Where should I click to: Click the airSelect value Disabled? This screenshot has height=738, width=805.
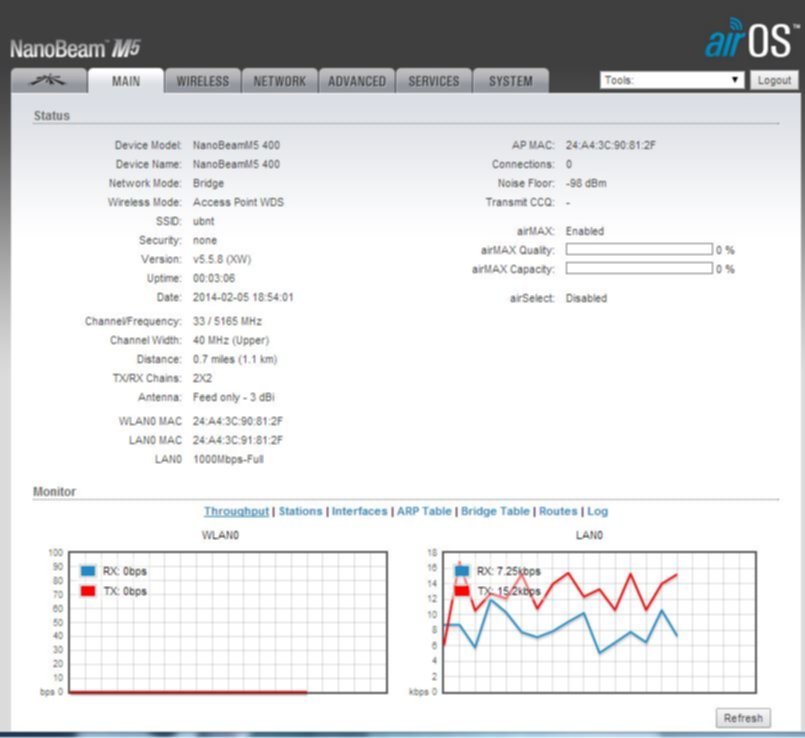pos(586,298)
